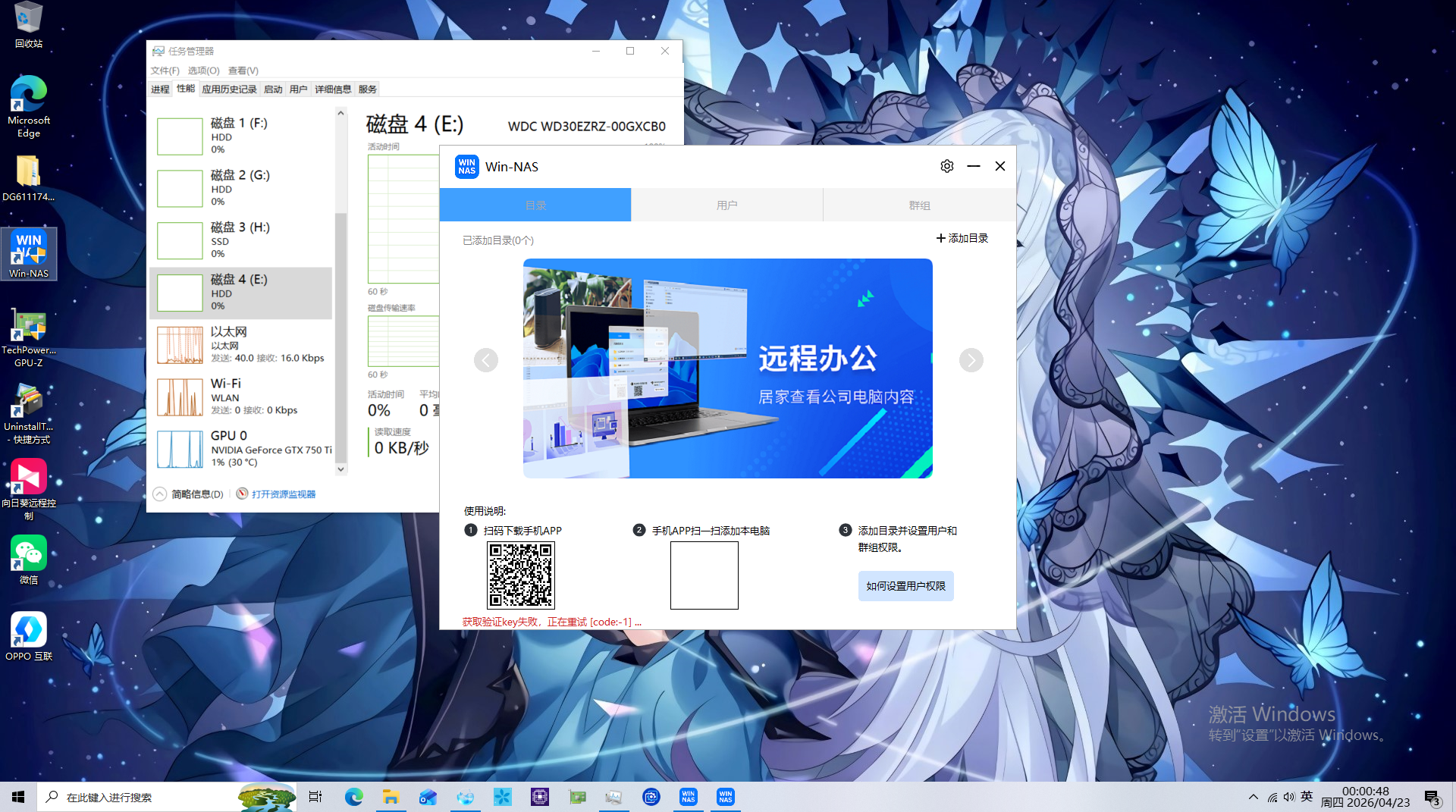Open Win-NAS settings via gear icon
Image resolution: width=1456 pixels, height=812 pixels.
946,166
